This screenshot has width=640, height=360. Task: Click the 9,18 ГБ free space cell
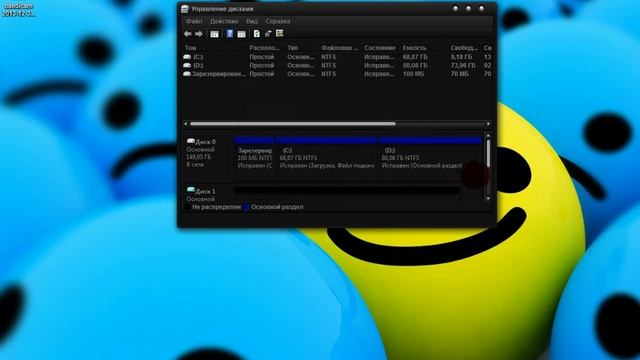(462, 57)
